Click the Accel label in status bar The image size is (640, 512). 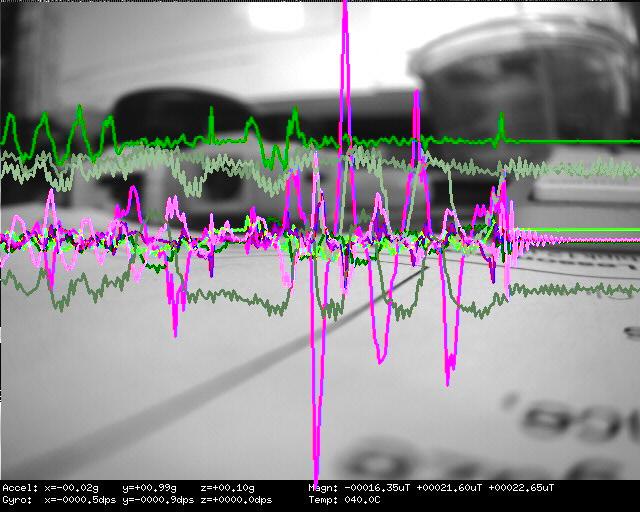pos(18,487)
